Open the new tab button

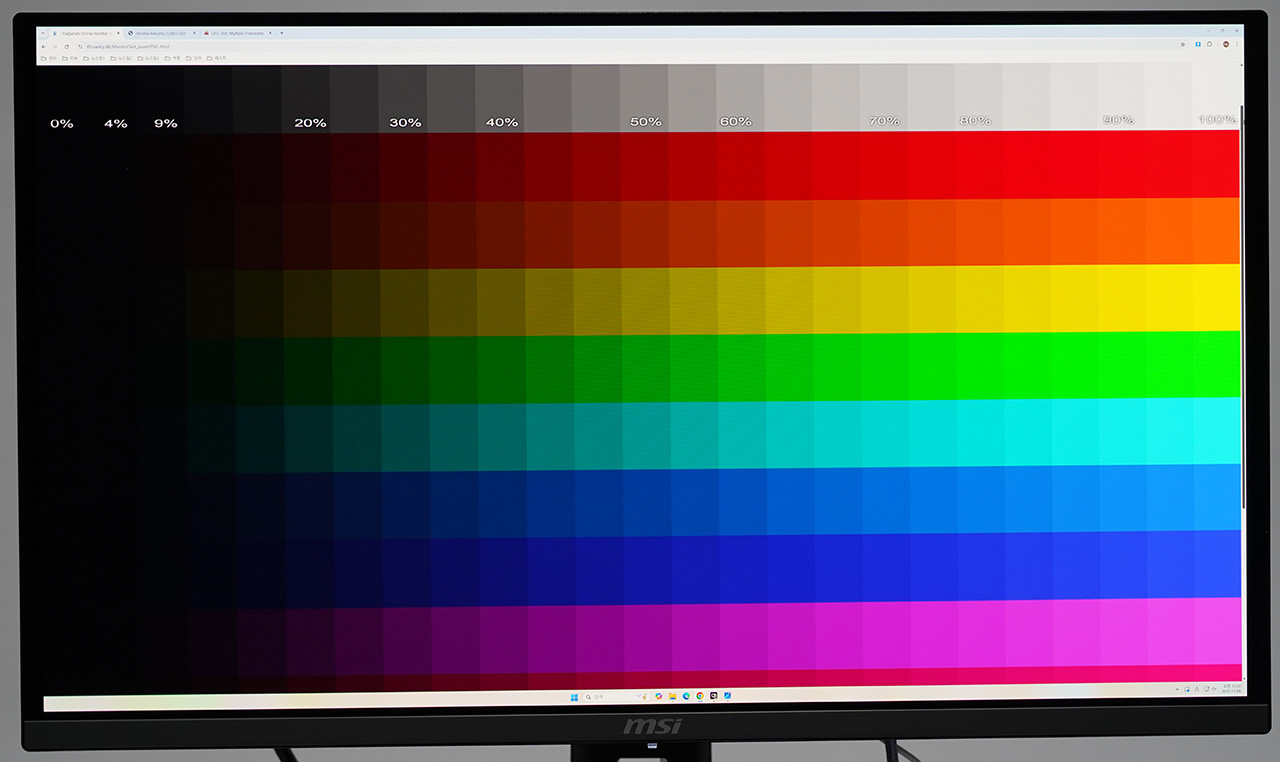tap(282, 33)
